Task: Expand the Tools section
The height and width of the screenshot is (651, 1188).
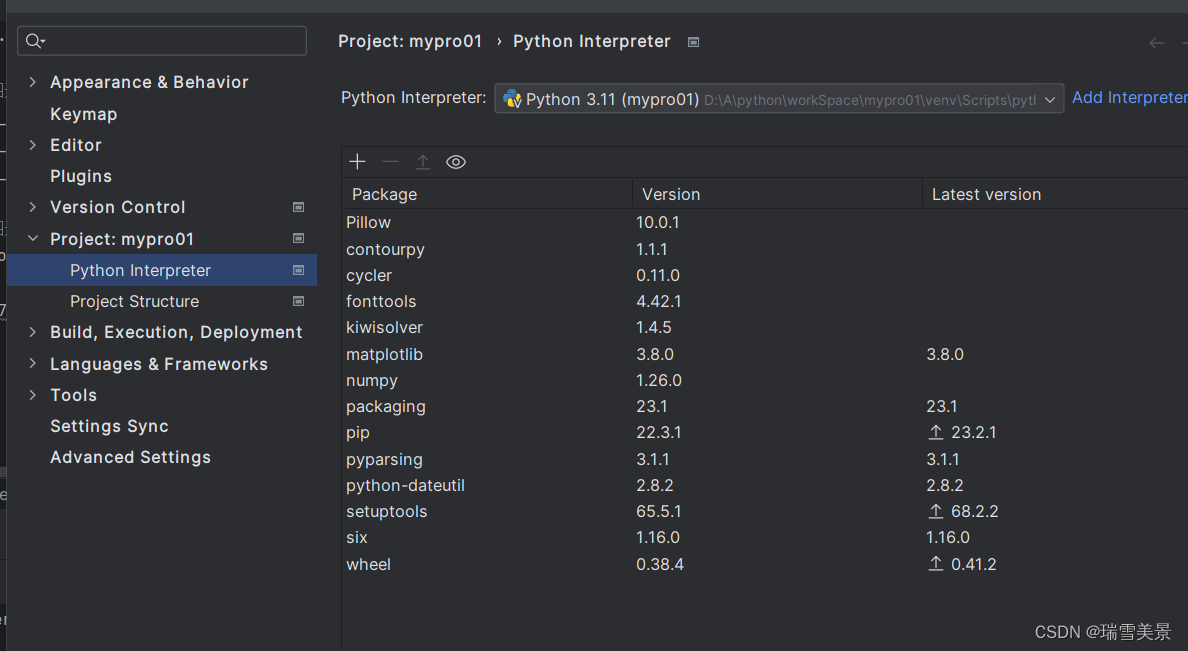Action: coord(33,394)
